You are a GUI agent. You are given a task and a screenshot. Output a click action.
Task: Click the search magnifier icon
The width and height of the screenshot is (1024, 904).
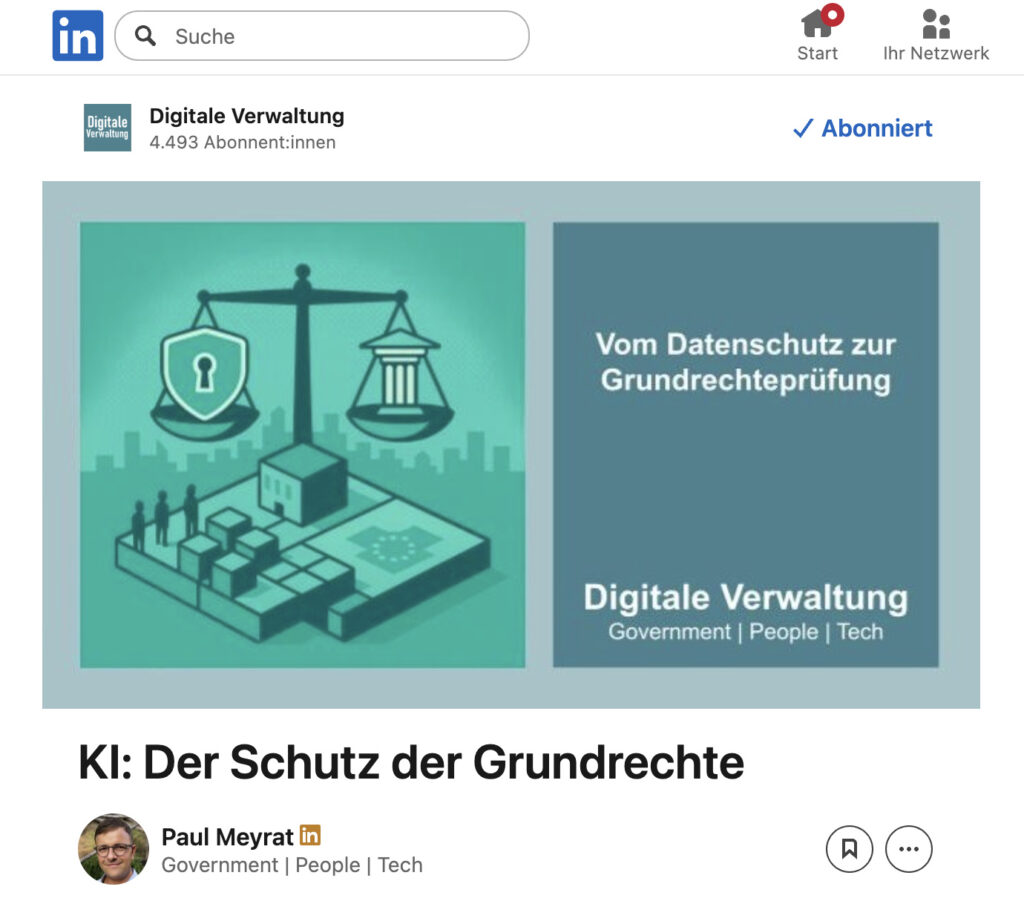pyautogui.click(x=145, y=35)
